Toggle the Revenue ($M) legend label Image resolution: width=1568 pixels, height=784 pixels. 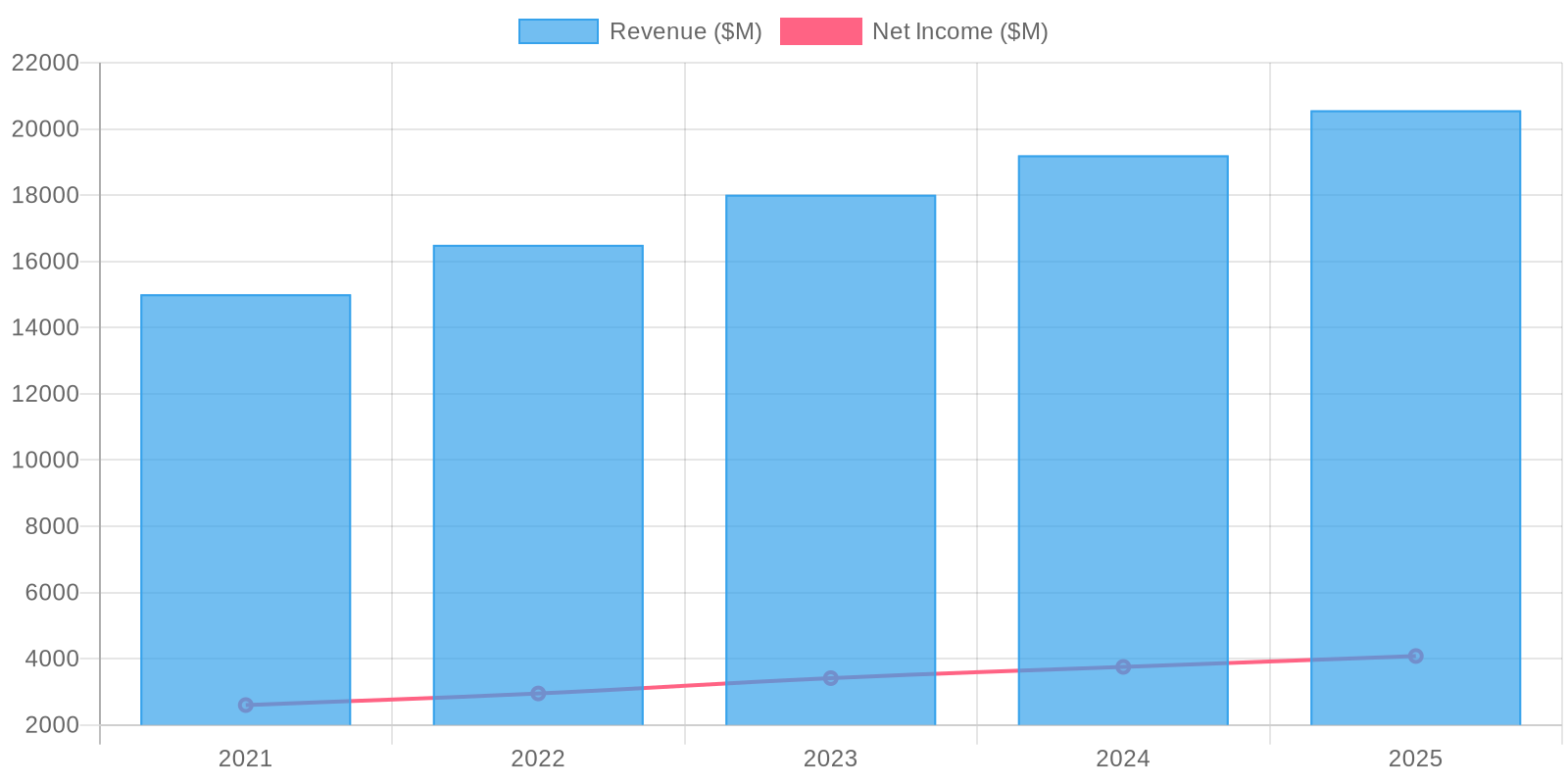pos(685,31)
